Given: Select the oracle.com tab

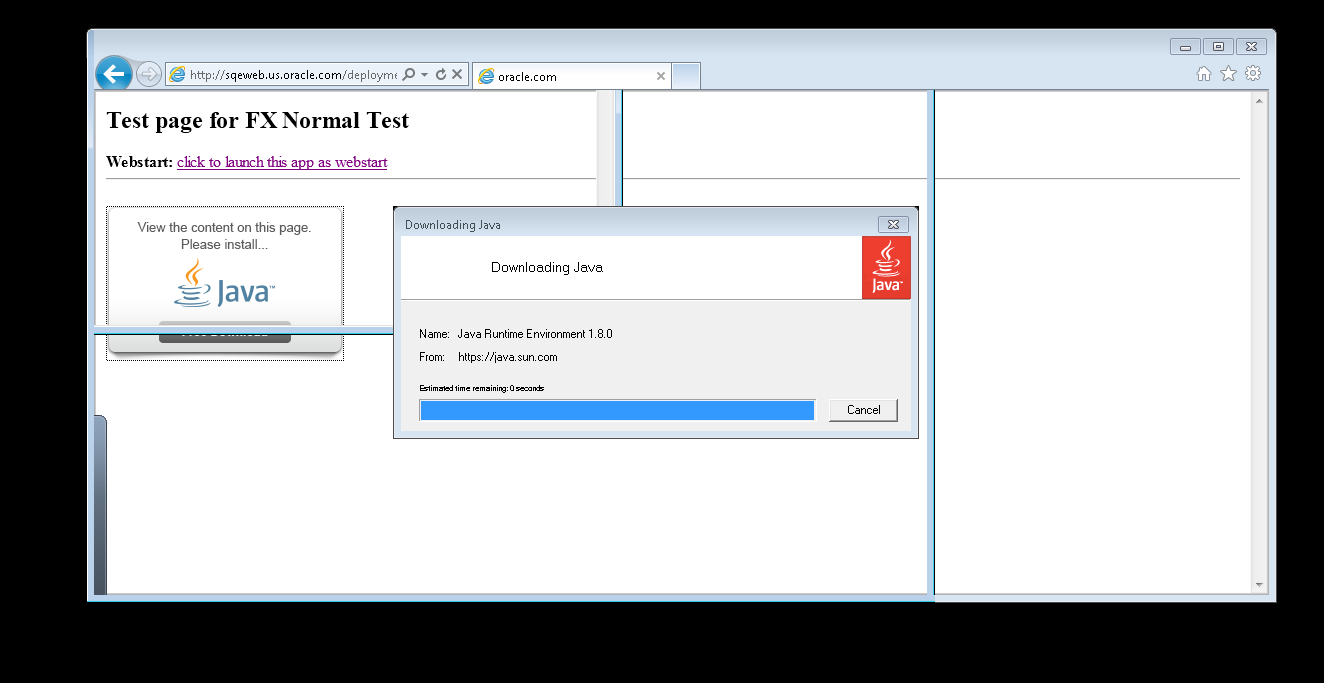Looking at the screenshot, I should coord(565,76).
